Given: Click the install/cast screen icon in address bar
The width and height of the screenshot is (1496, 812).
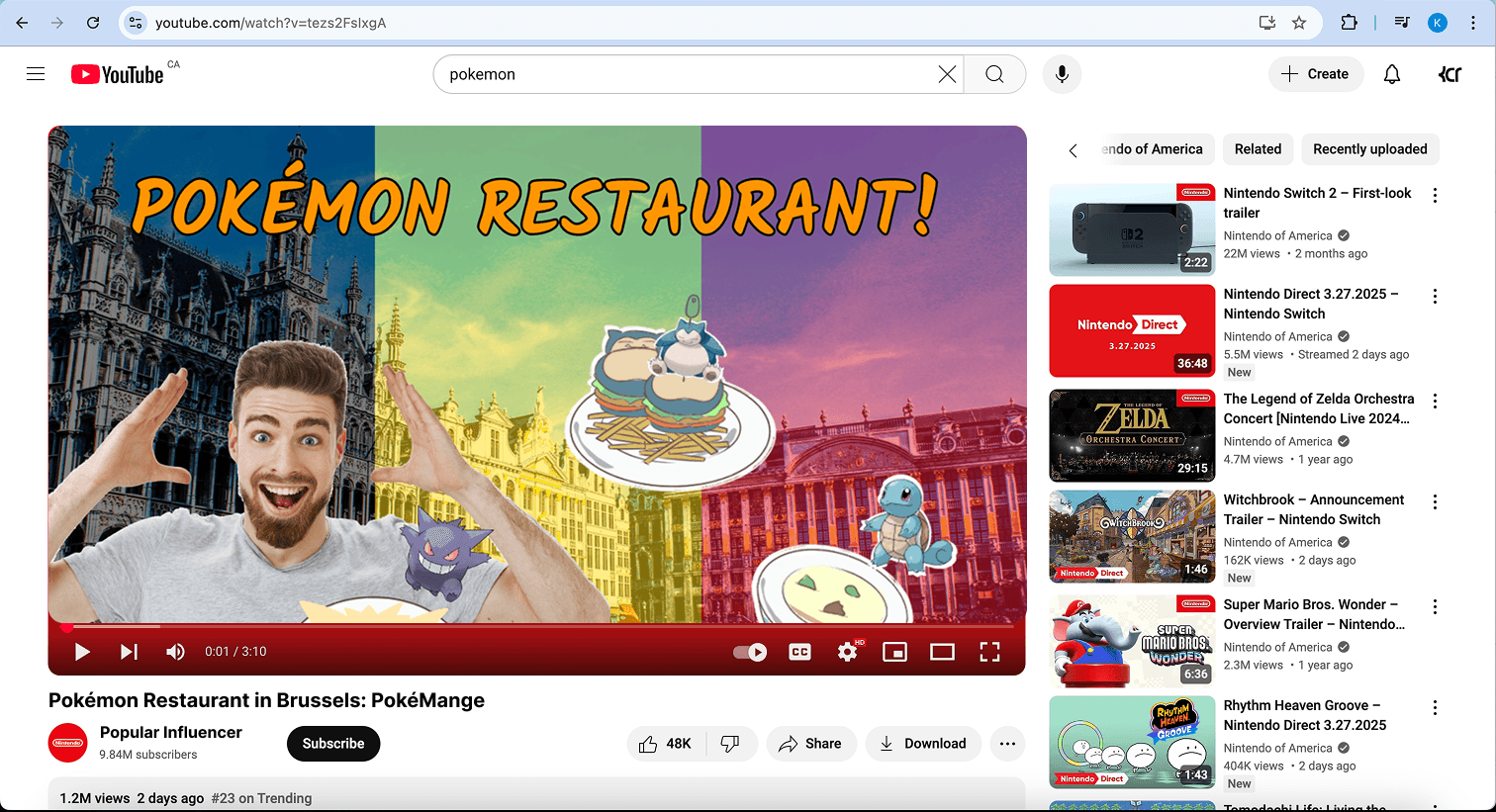Looking at the screenshot, I should 1266,22.
